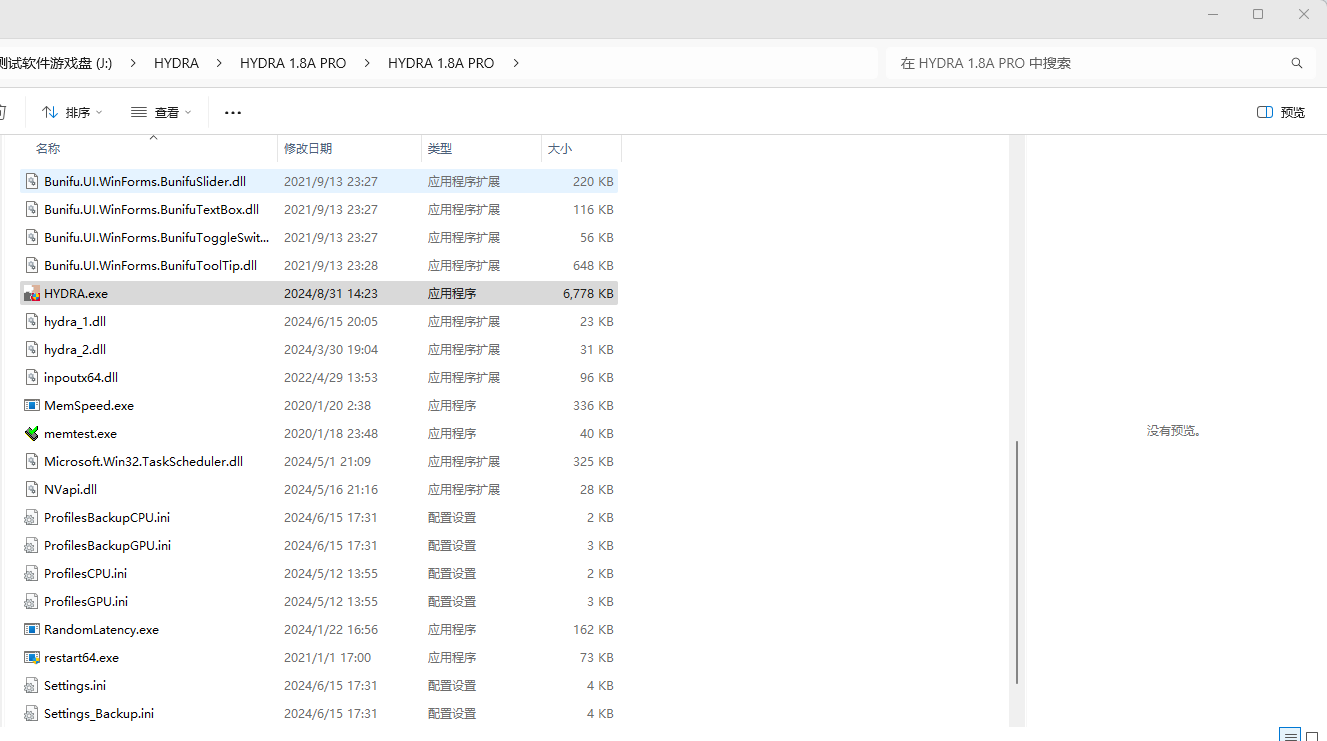Select the ProfilesGPU.ini config icon
1327x741 pixels.
32,602
